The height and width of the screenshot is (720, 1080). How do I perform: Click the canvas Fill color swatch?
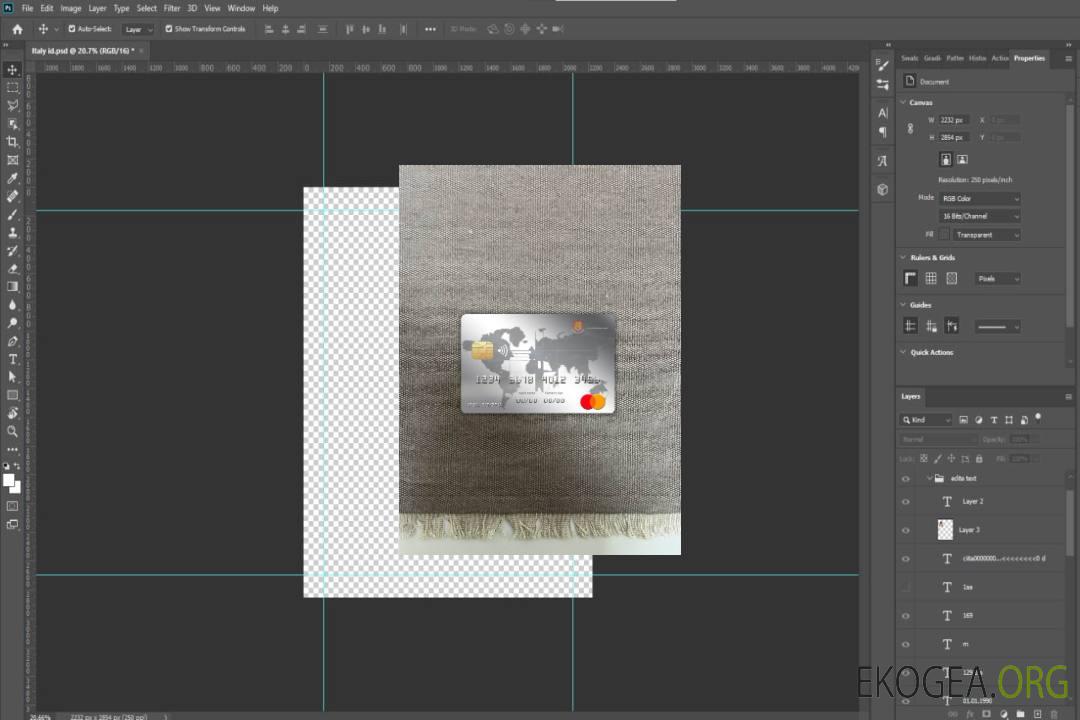(x=944, y=235)
